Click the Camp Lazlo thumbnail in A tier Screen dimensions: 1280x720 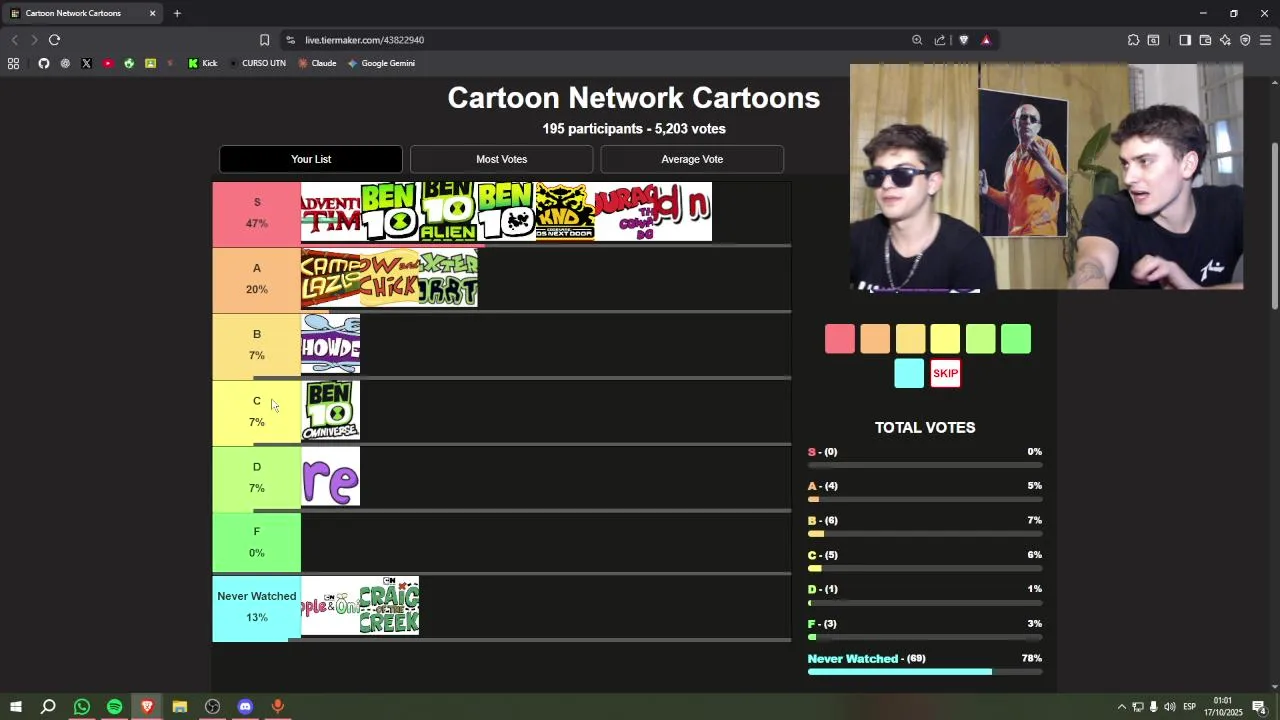pos(330,278)
